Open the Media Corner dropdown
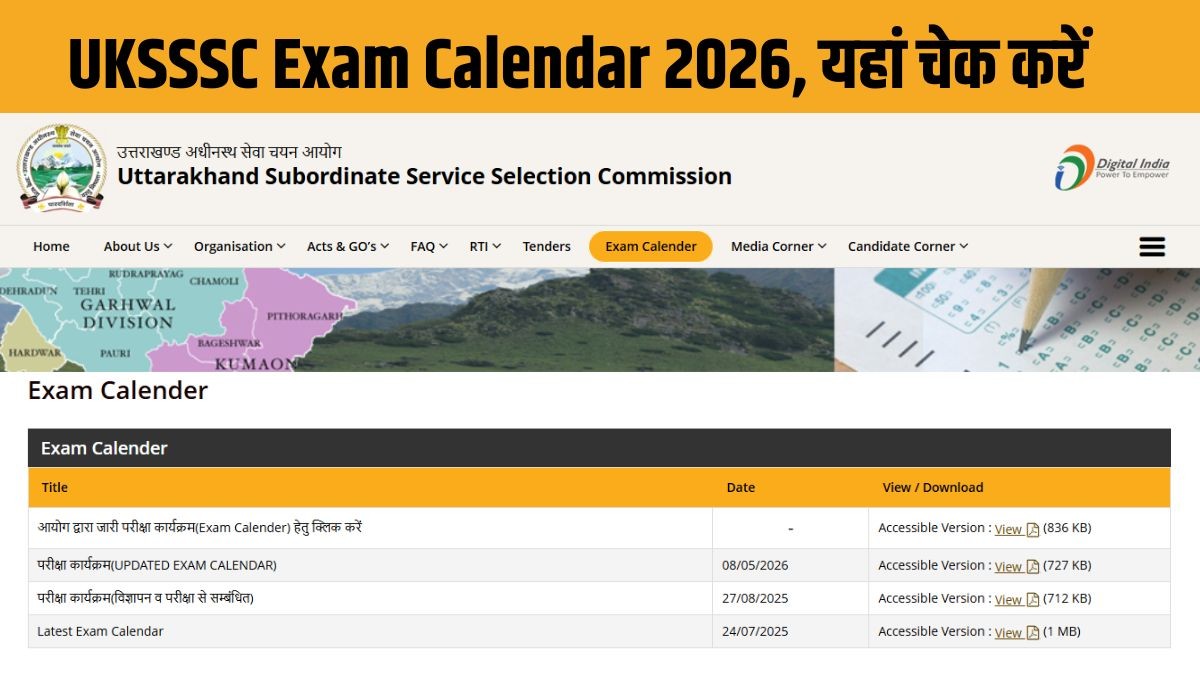The width and height of the screenshot is (1200, 675). point(779,246)
